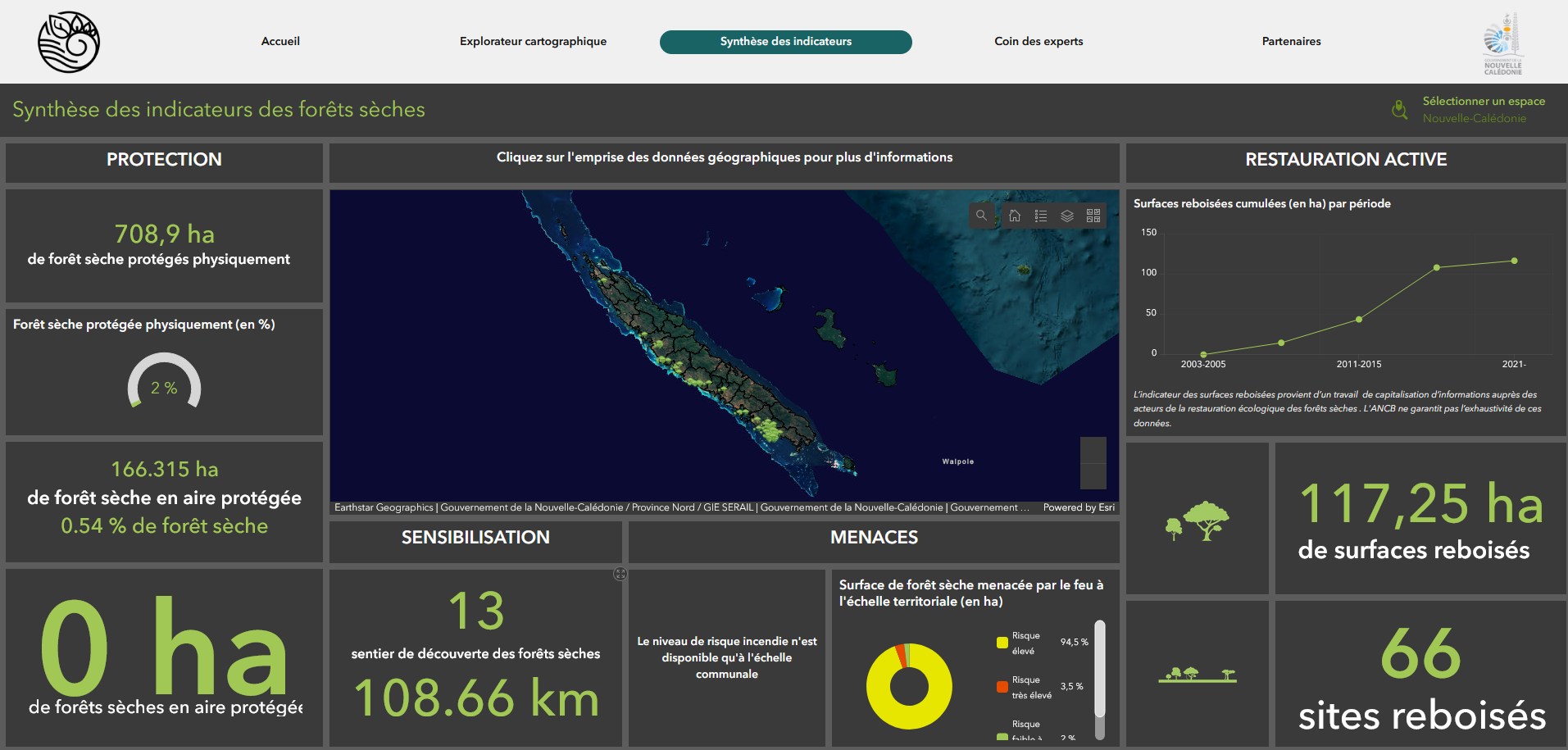Click the Nouvelle-Calédonie government logo
The image size is (1568, 750).
1502,43
